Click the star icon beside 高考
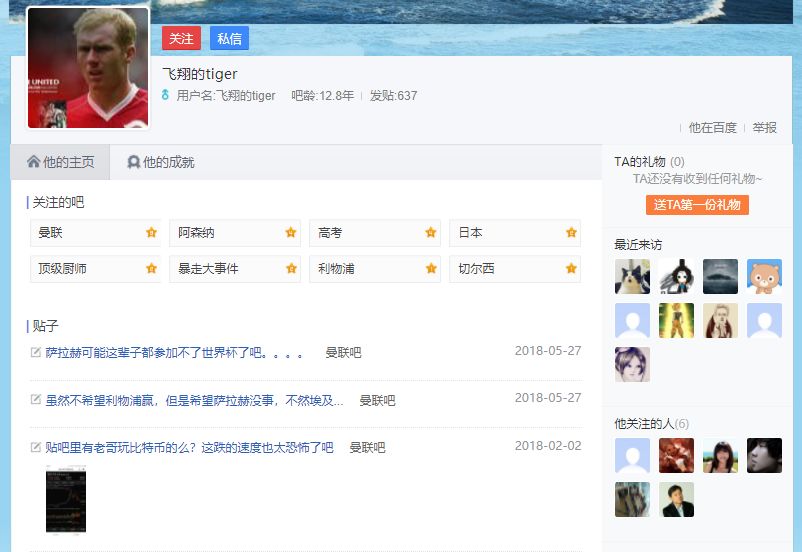802x552 pixels. (x=431, y=233)
